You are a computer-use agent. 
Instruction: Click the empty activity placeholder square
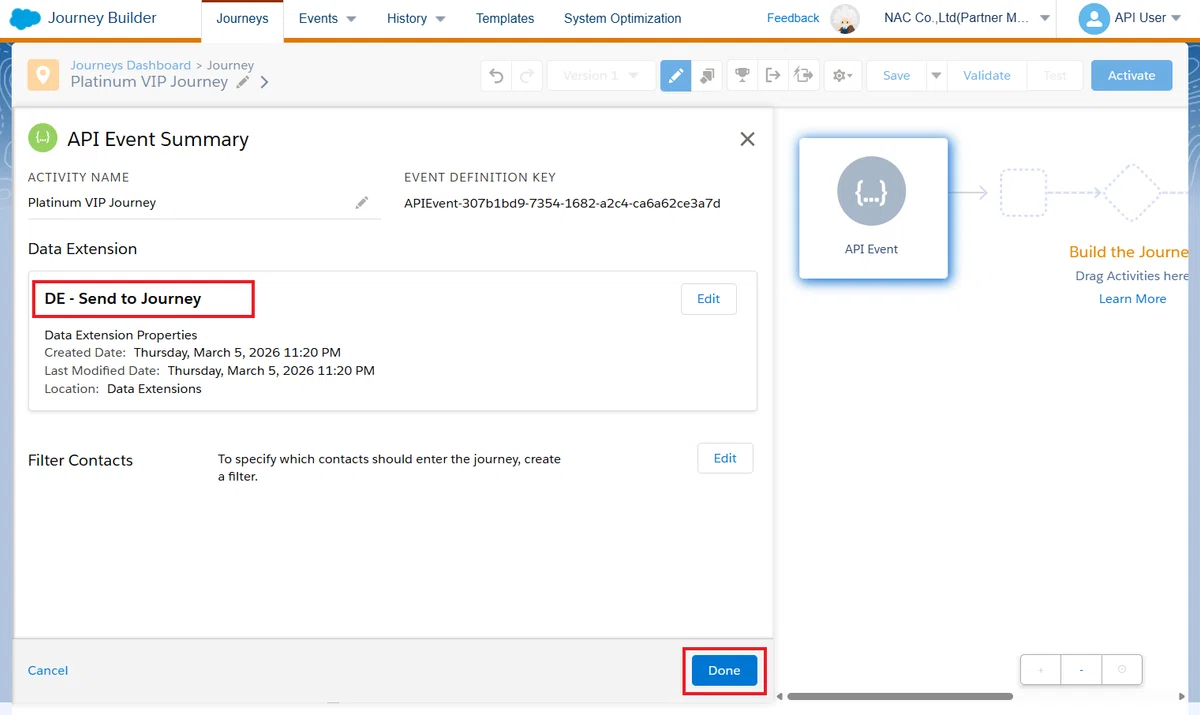(x=1024, y=193)
